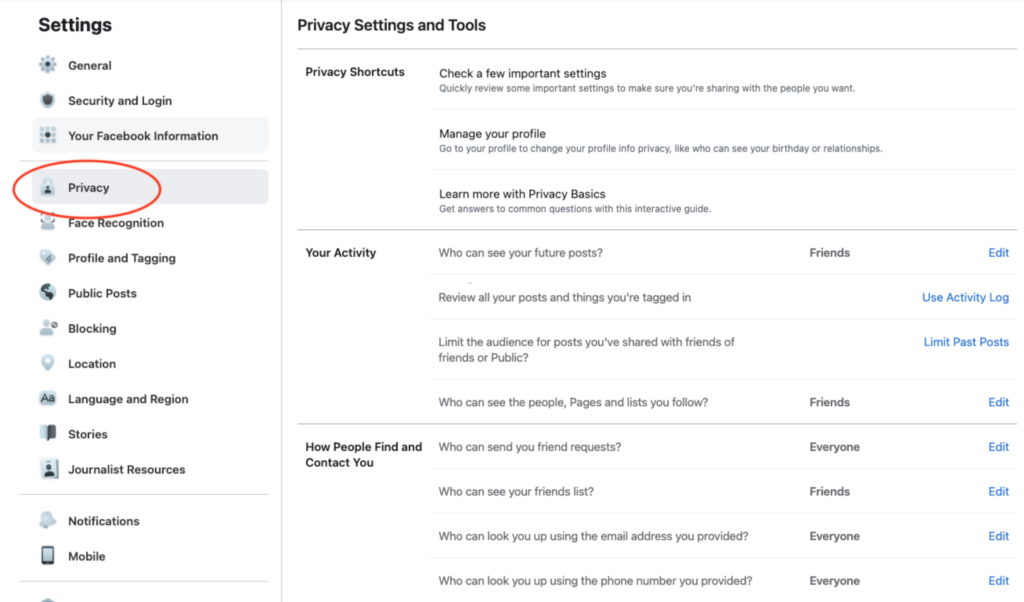Click 'Everyone' value for email address lookup

(x=834, y=536)
